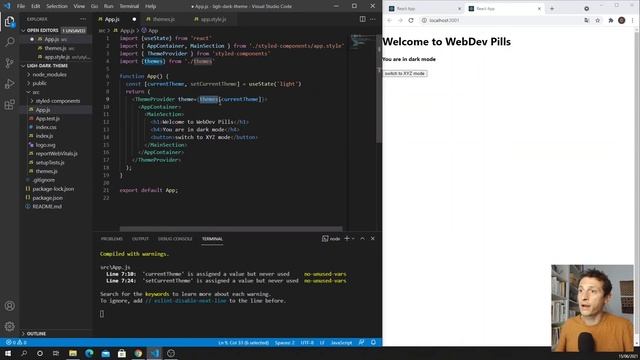The width and height of the screenshot is (640, 360).
Task: Click the translate icon in Chrome's address bar
Action: 587,20
